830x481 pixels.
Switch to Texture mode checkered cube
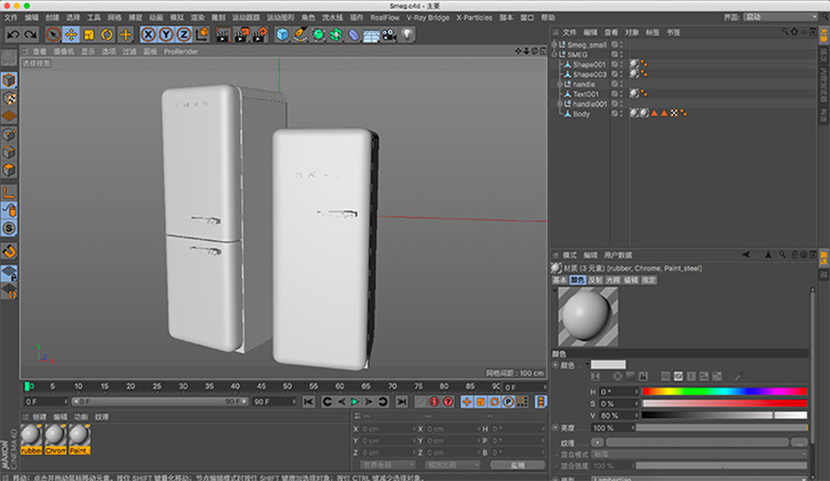click(9, 98)
